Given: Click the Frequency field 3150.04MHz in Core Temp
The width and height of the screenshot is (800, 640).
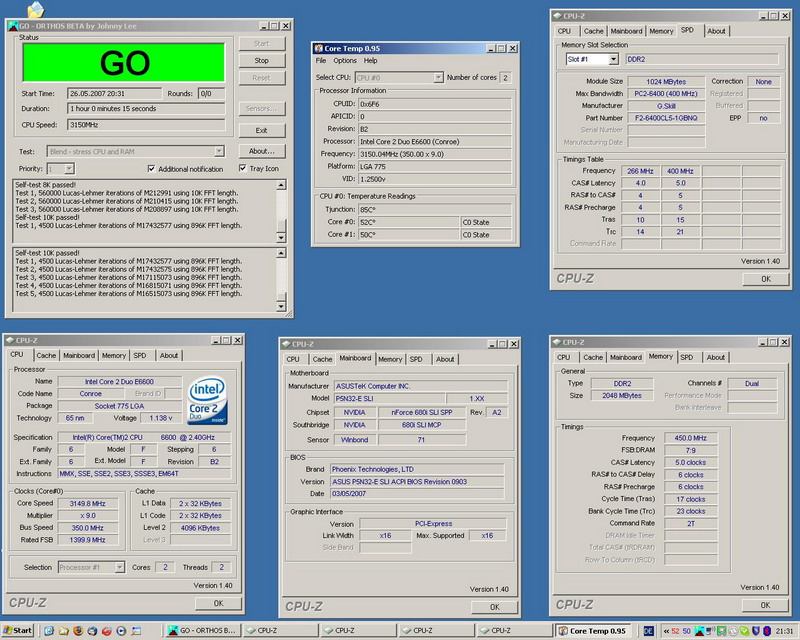Looking at the screenshot, I should pos(435,154).
